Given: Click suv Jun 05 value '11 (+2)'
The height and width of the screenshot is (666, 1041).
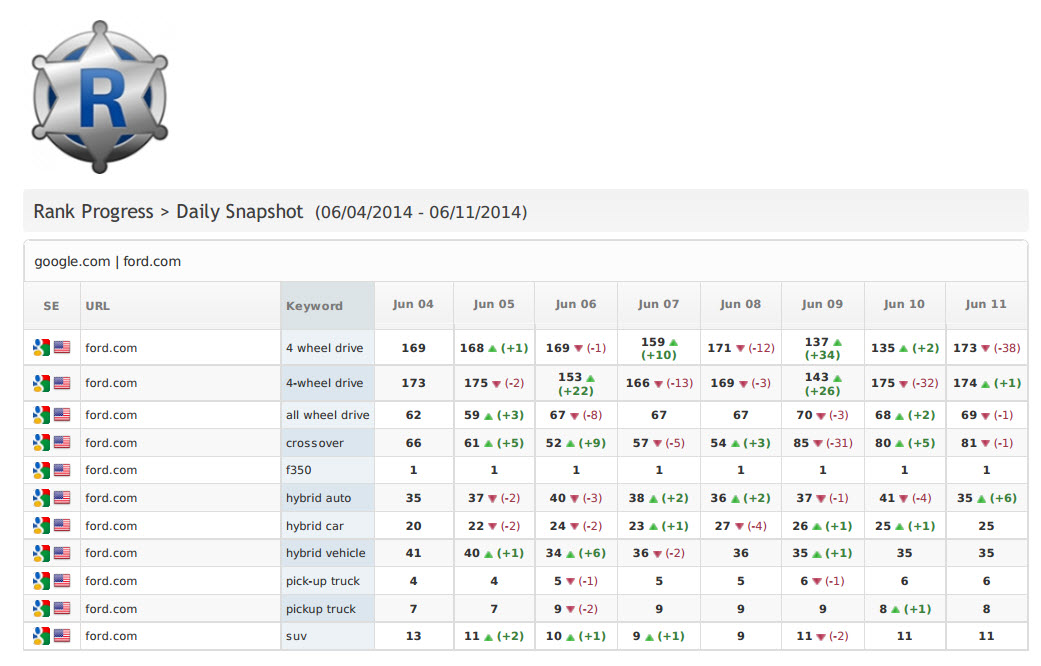Looking at the screenshot, I should [494, 636].
